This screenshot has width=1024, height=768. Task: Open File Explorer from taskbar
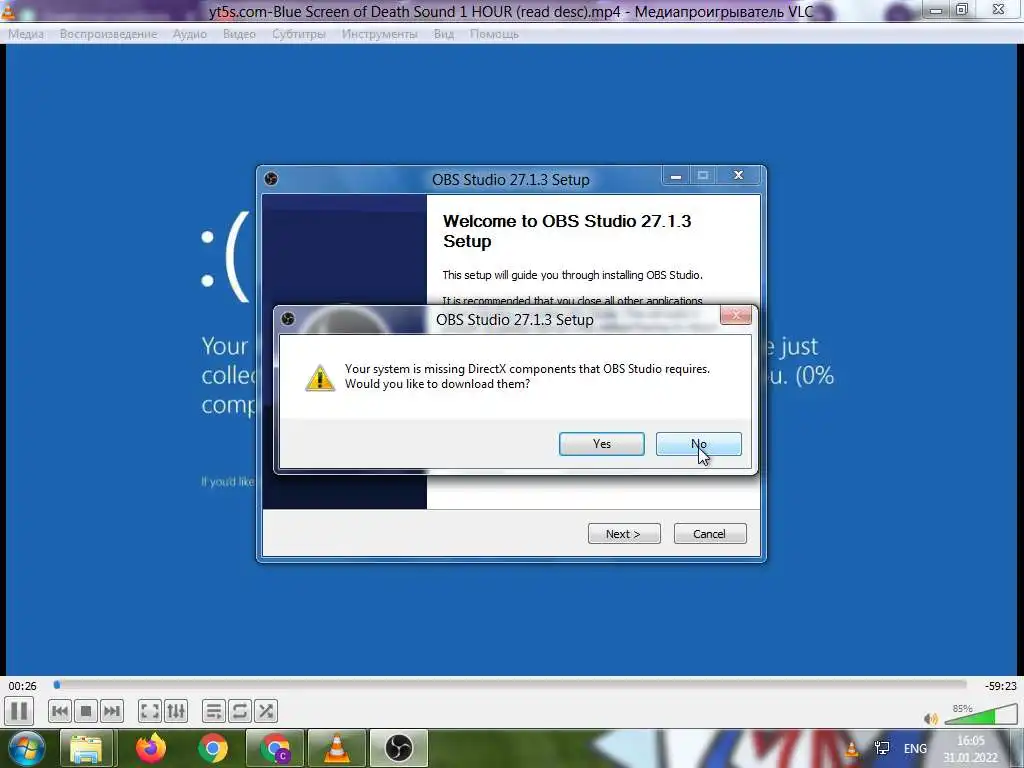(86, 748)
